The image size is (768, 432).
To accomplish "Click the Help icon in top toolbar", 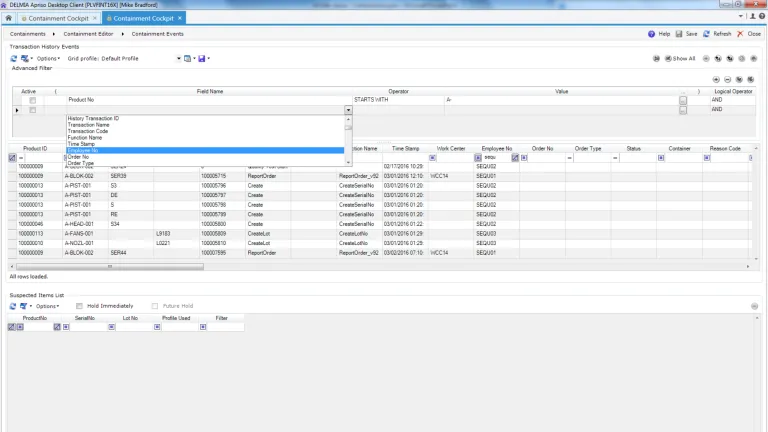I will tap(652, 34).
